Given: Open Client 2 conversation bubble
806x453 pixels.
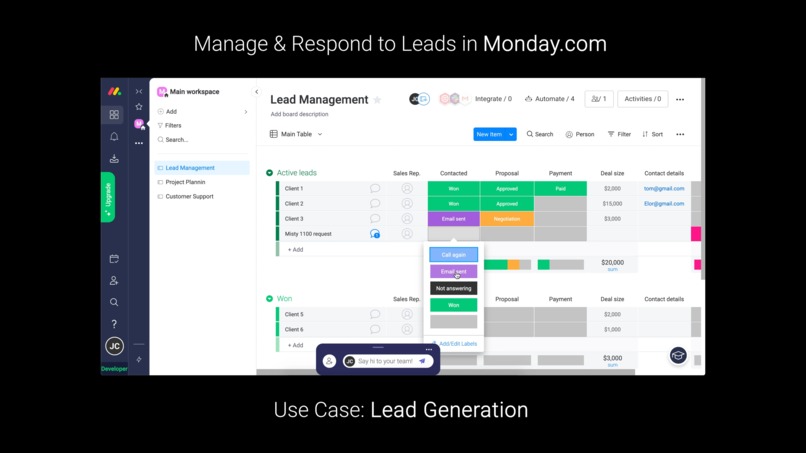Looking at the screenshot, I should [x=375, y=204].
